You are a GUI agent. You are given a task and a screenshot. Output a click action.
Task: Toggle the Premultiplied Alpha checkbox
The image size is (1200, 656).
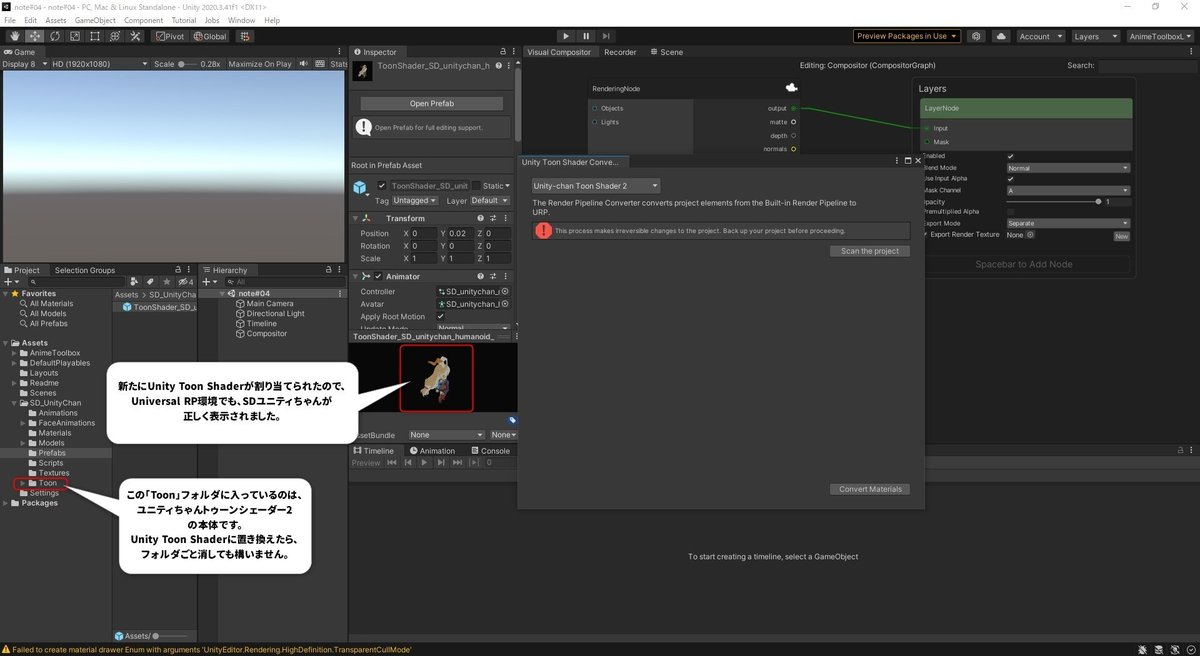(x=1011, y=212)
